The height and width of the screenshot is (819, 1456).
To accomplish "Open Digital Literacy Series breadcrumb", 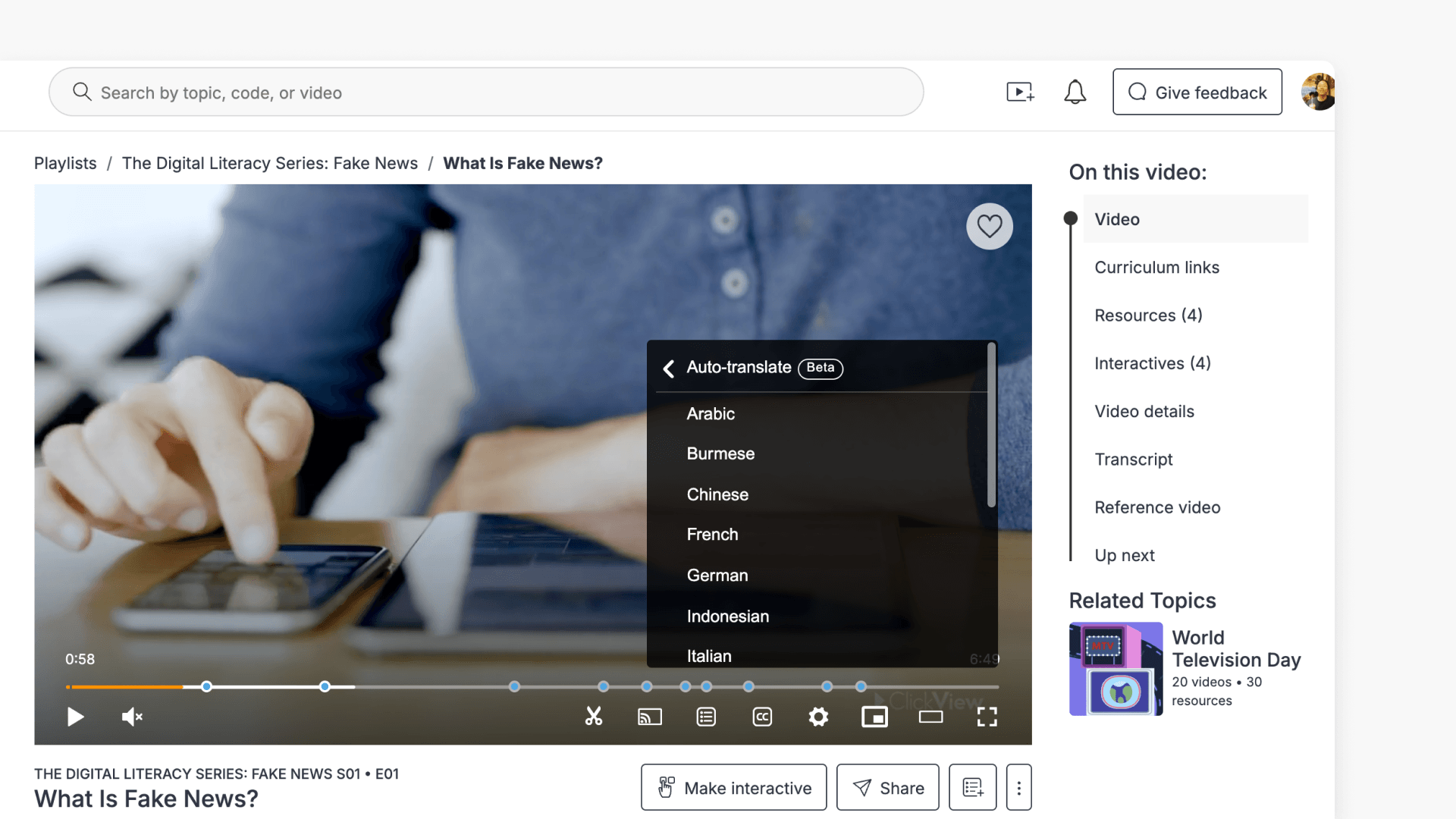I will tap(270, 163).
